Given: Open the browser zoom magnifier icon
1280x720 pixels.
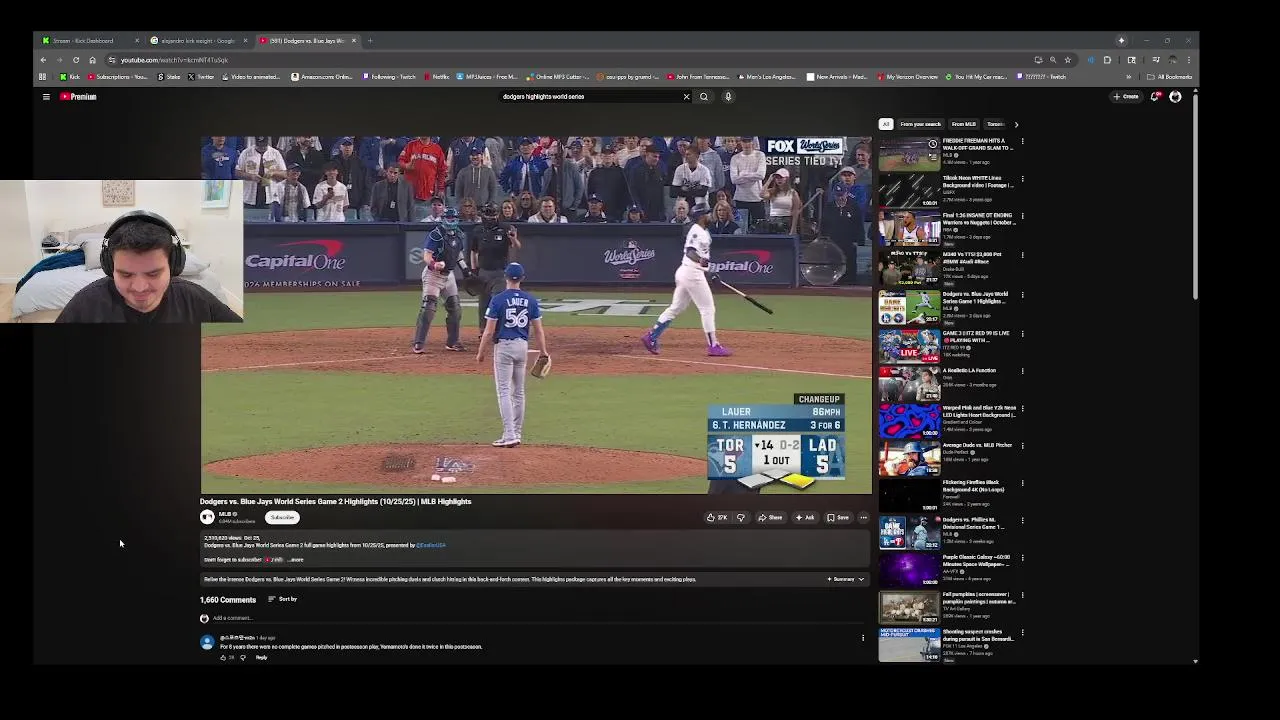Looking at the screenshot, I should (1052, 60).
